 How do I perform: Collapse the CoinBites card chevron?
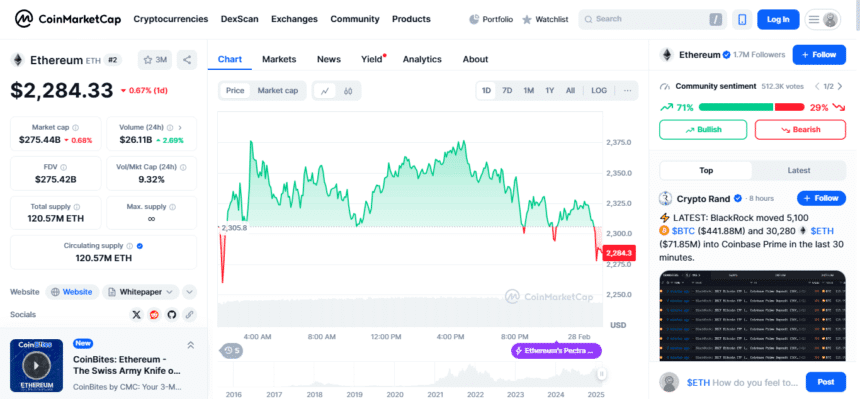tap(190, 345)
